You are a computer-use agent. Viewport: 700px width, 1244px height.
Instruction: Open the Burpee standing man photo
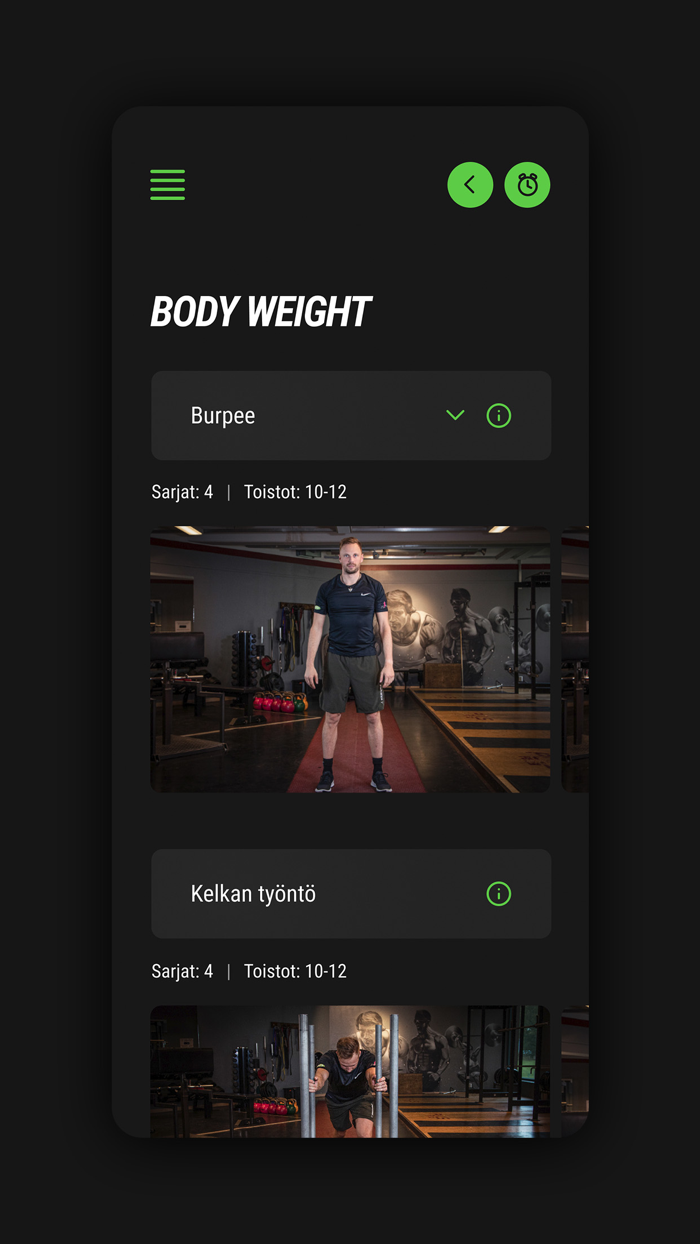click(x=350, y=660)
